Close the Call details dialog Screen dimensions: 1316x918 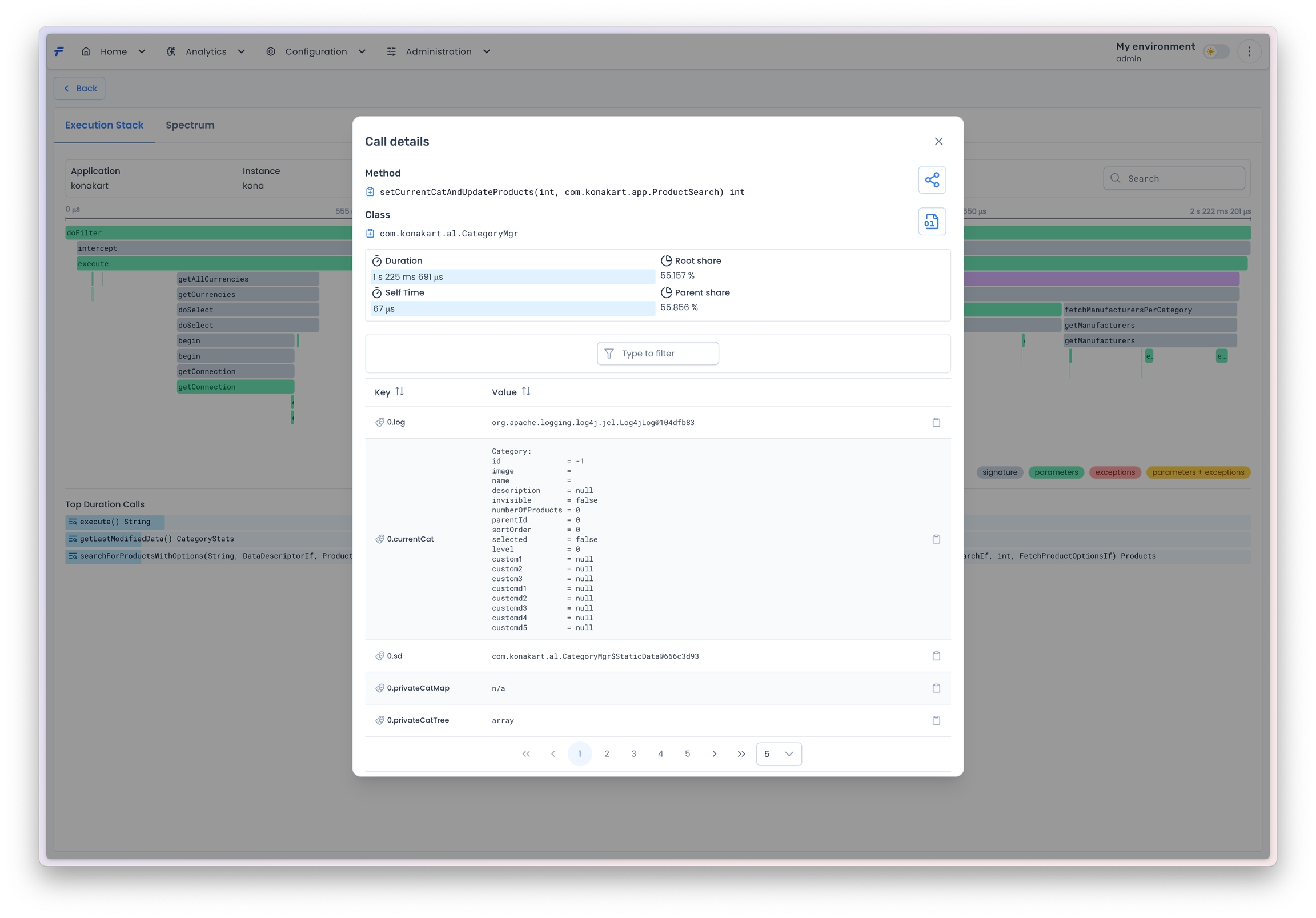click(938, 142)
